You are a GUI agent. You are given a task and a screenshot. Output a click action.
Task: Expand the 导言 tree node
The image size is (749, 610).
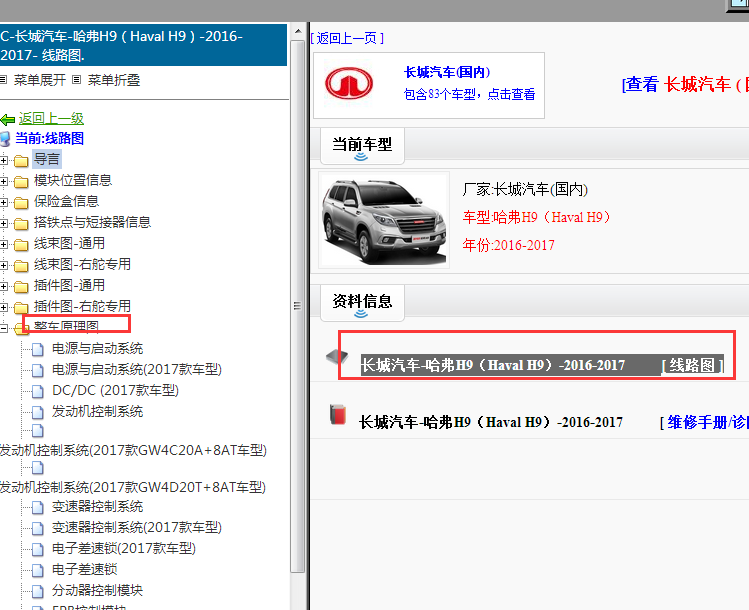pos(3,161)
